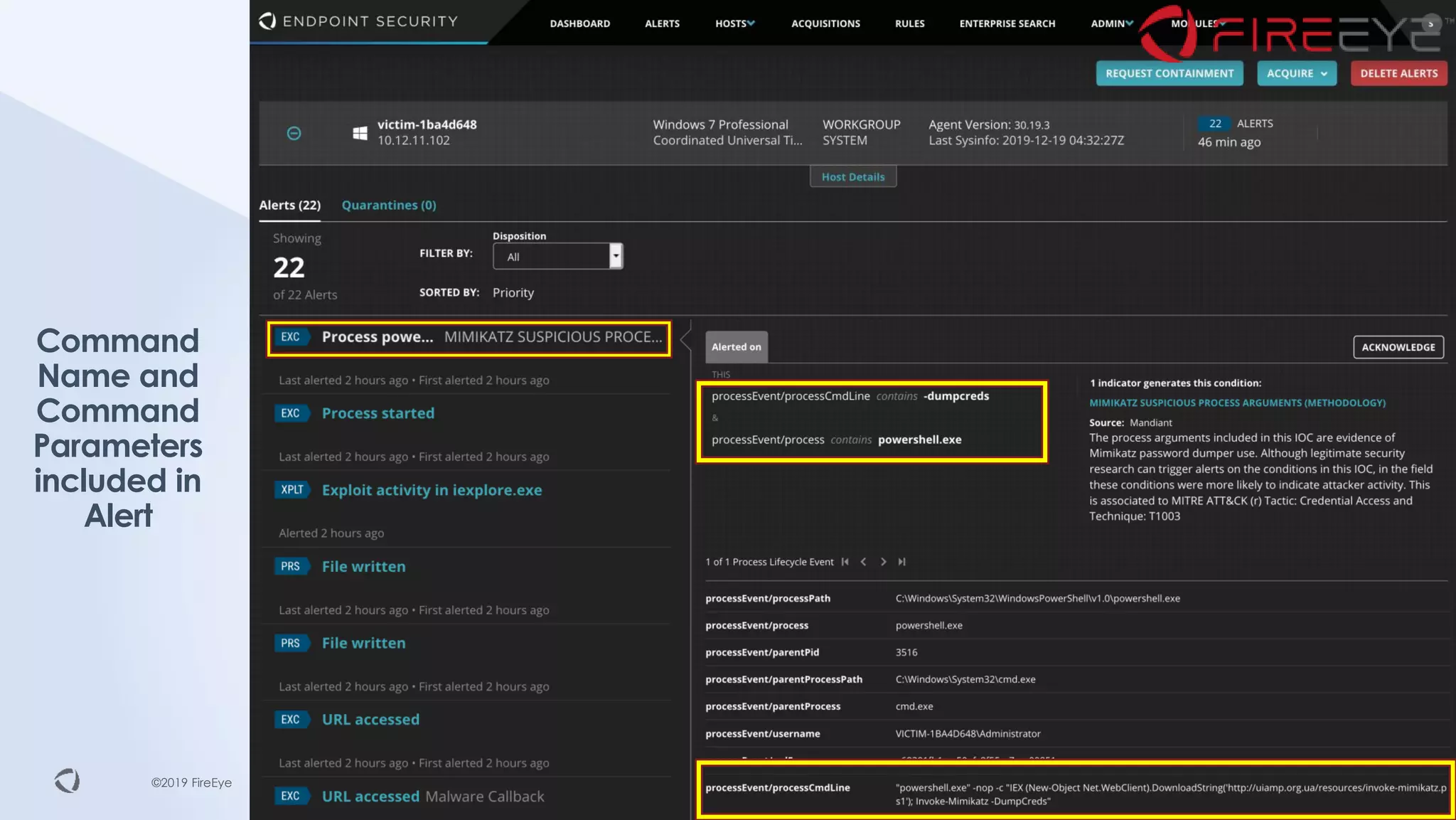Go to previous Process Lifecycle Event arrow

pyautogui.click(x=863, y=562)
